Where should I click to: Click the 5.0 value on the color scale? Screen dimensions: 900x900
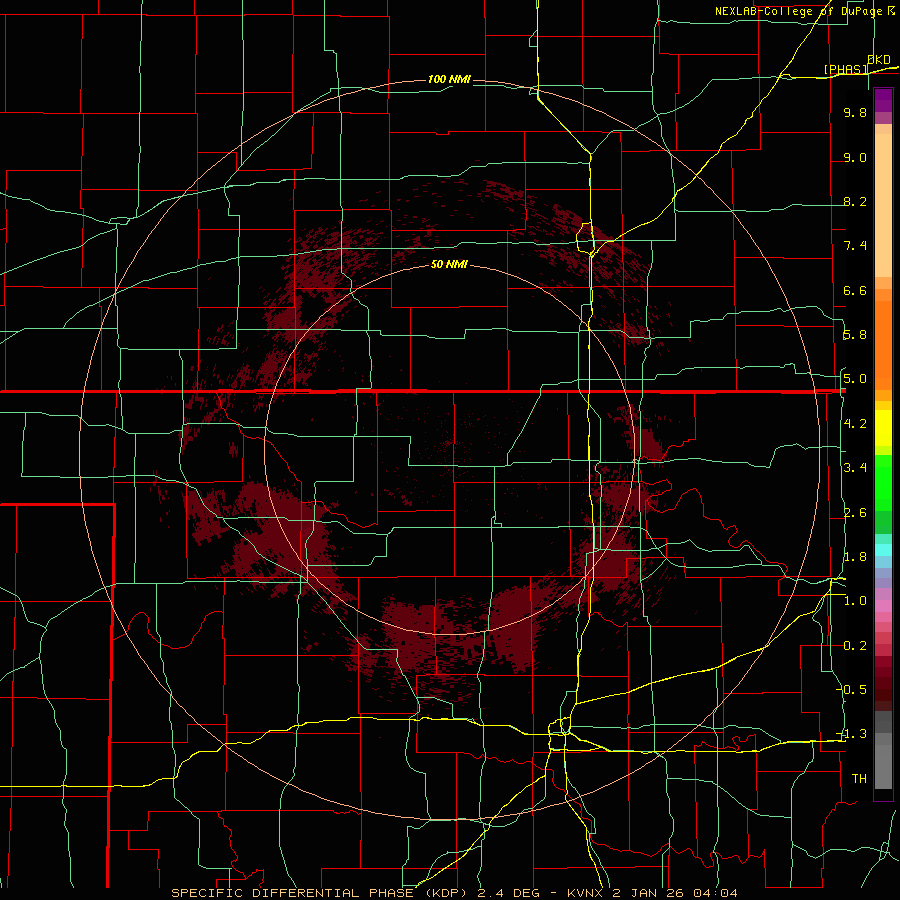tap(855, 379)
